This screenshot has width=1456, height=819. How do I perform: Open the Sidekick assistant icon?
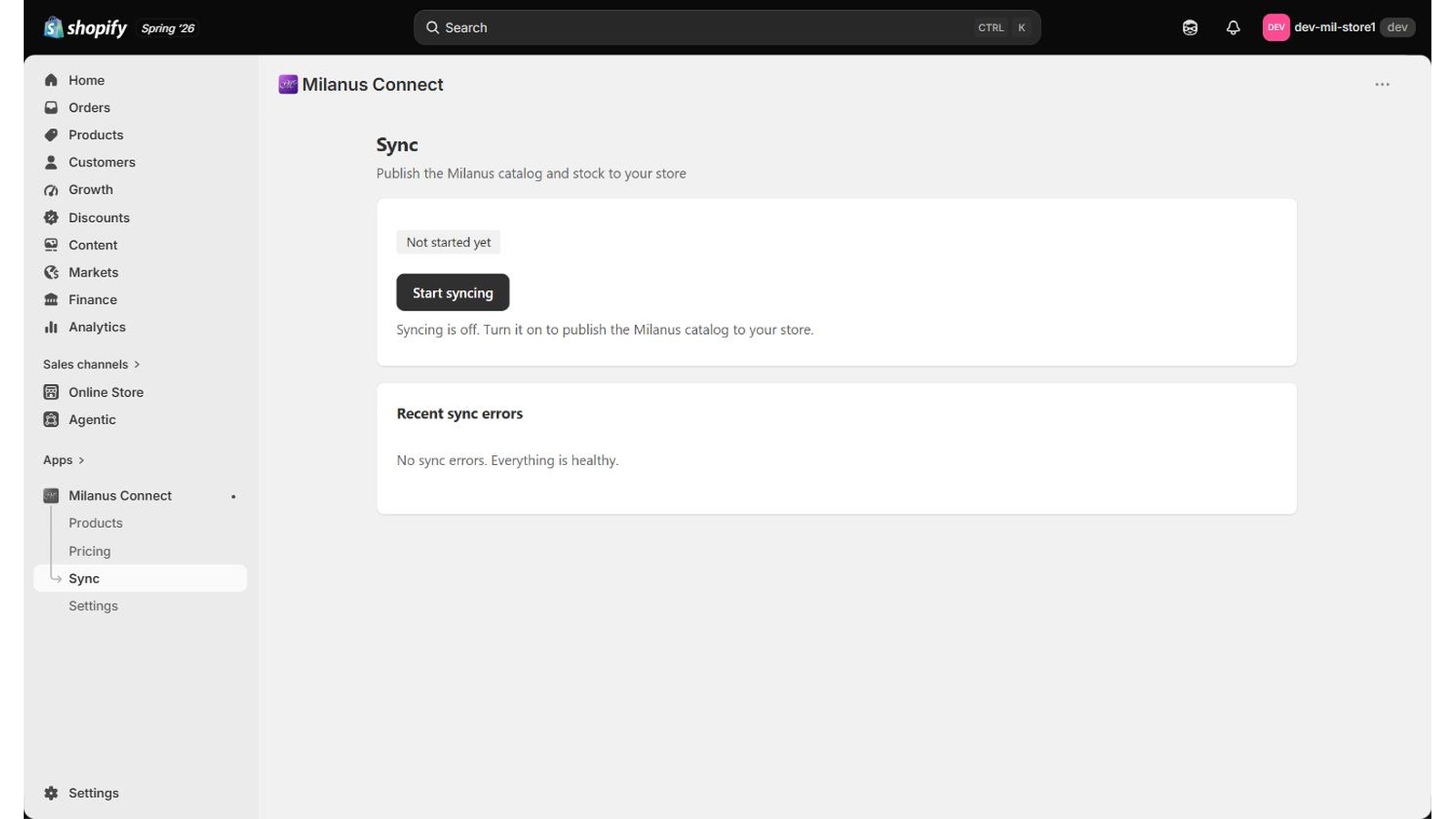[x=1189, y=28]
